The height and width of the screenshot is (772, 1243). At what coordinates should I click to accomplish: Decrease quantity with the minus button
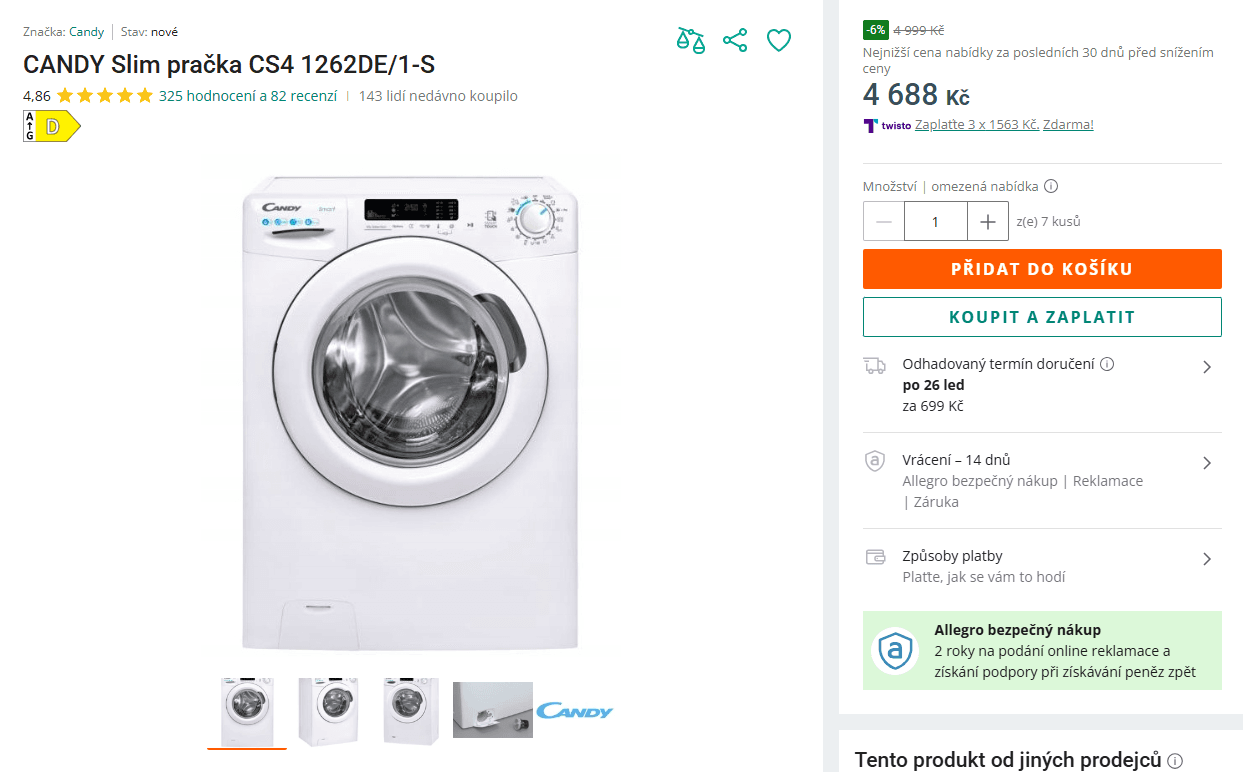click(x=884, y=222)
